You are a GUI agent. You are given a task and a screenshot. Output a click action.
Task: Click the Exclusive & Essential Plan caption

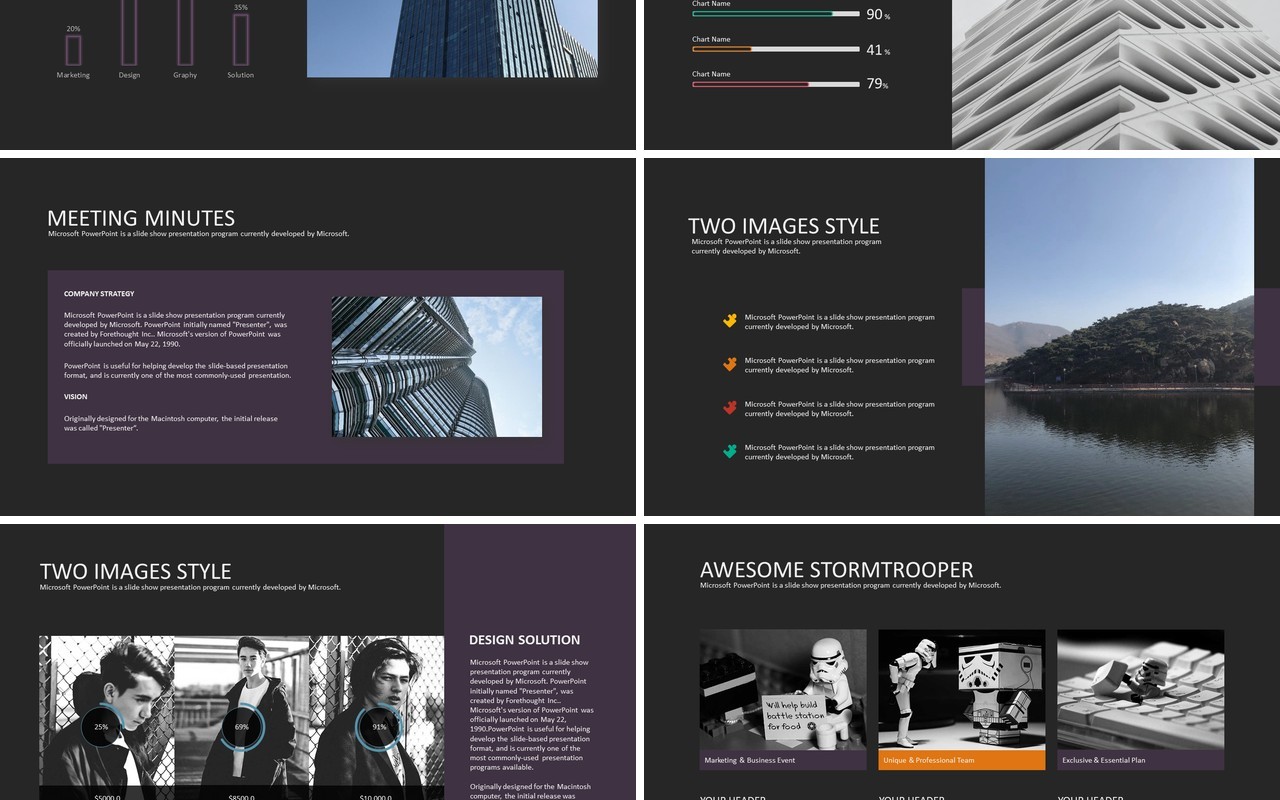(1141, 760)
